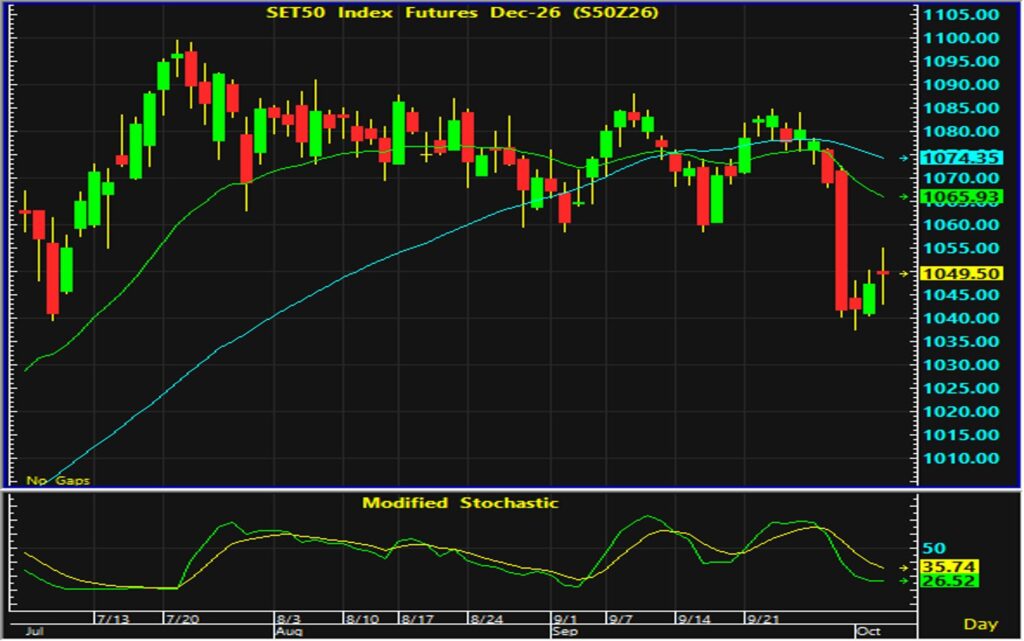Click the 9/1 date label
This screenshot has width=1024, height=641.
coord(566,619)
